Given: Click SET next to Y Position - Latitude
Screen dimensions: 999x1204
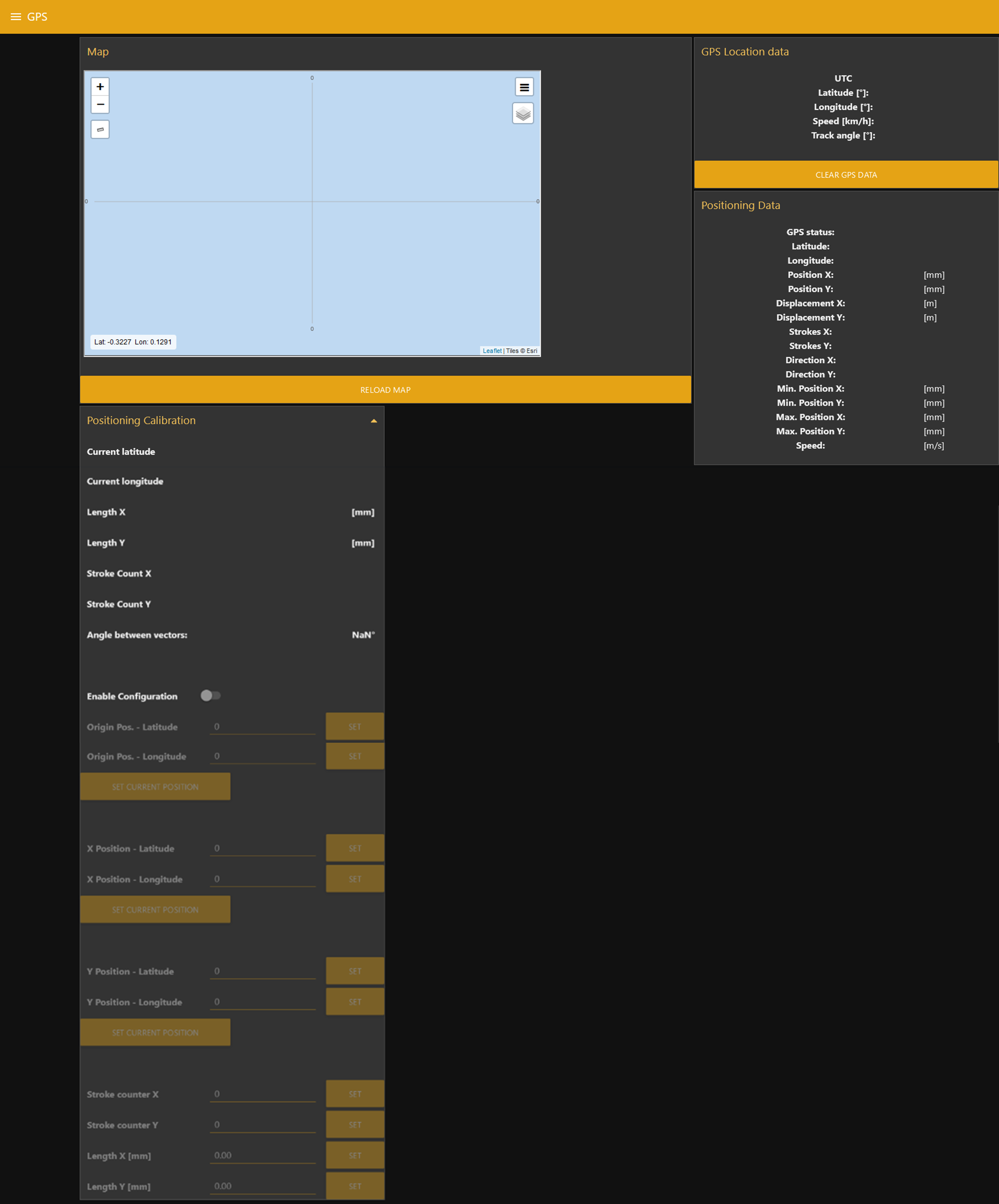Looking at the screenshot, I should pyautogui.click(x=355, y=970).
